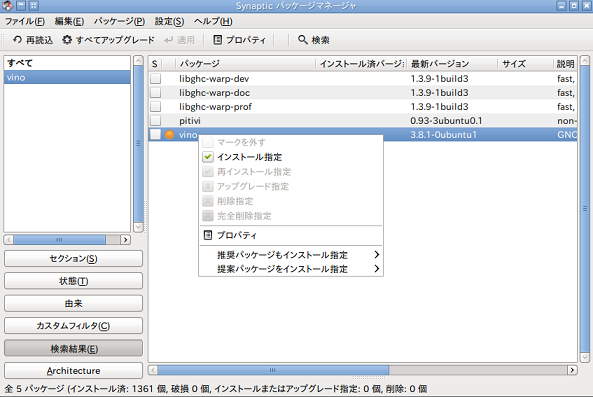Click left list scrollbar down arrow
593x397 pixels.
(x=138, y=227)
